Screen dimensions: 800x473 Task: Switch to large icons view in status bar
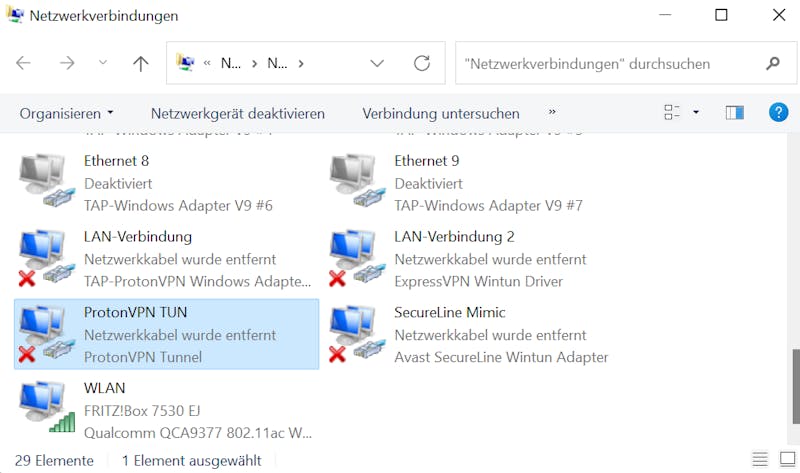click(x=787, y=459)
